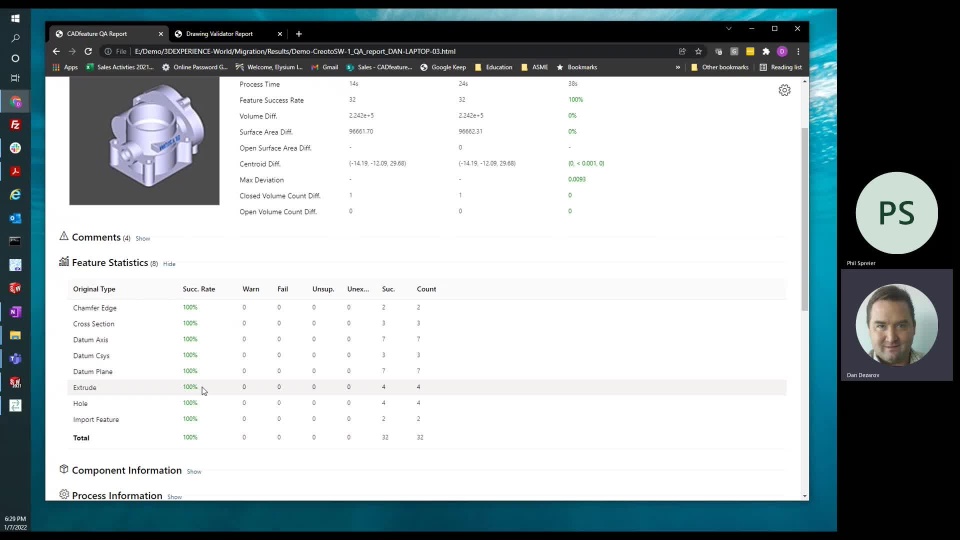This screenshot has height=540, width=960.
Task: Open the browser extensions puzzle icon
Action: [x=766, y=51]
